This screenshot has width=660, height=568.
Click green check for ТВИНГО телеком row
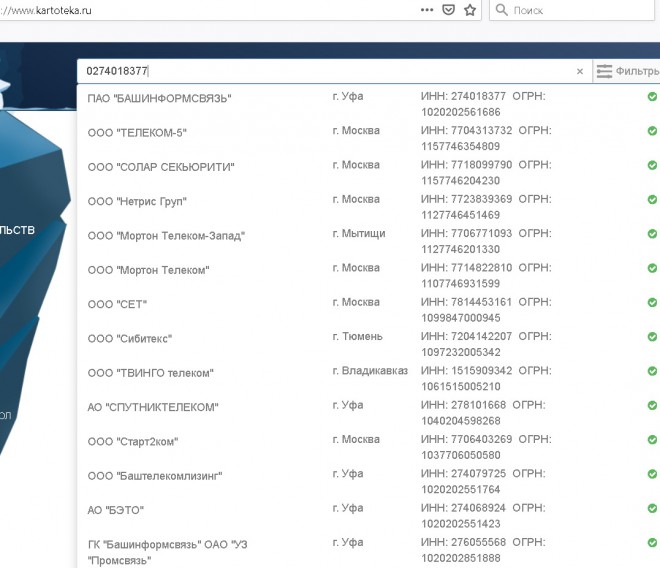coord(652,371)
